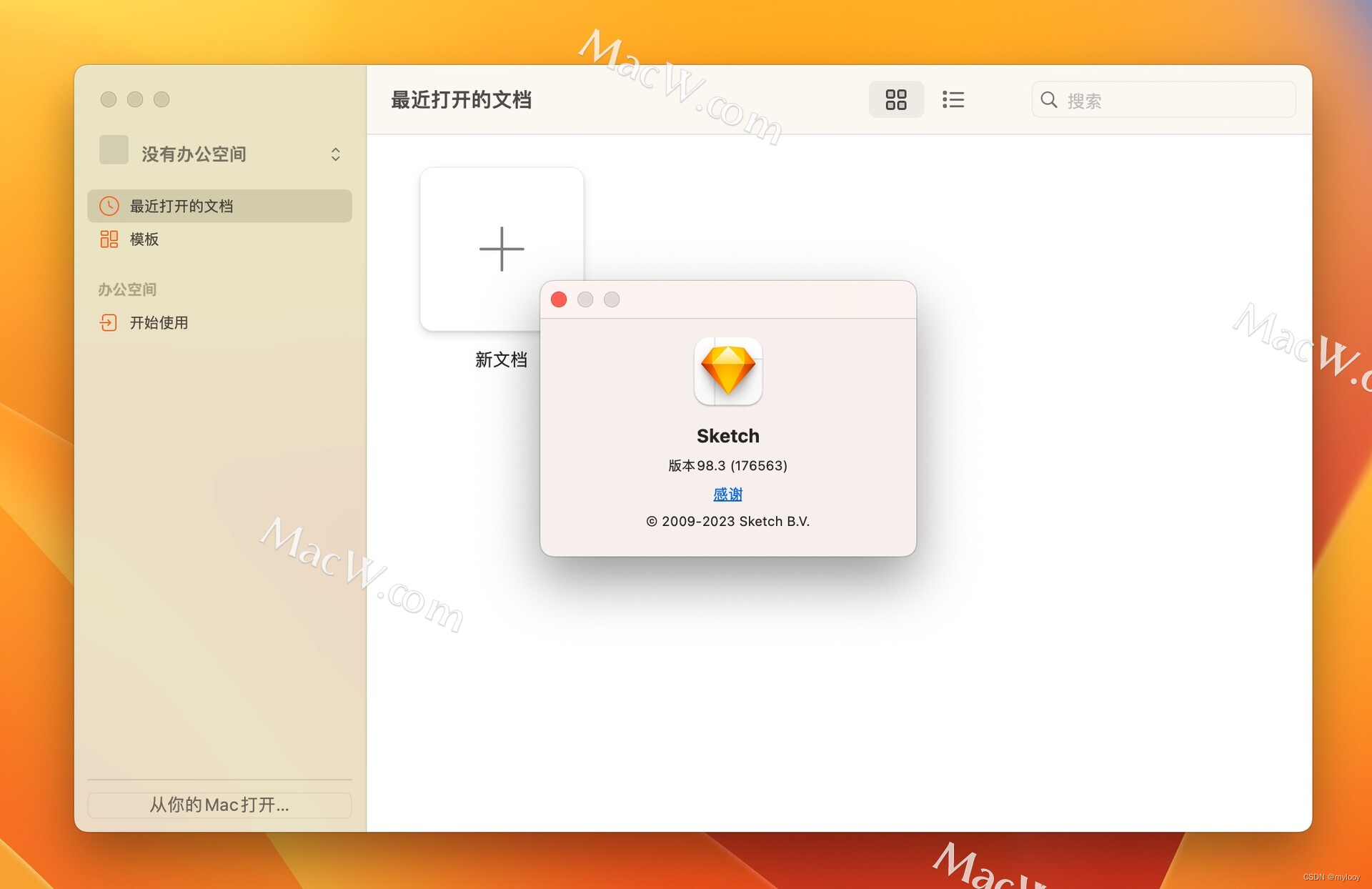
Task: Click the sign-in arrow icon beside 开始使用
Action: tap(109, 323)
